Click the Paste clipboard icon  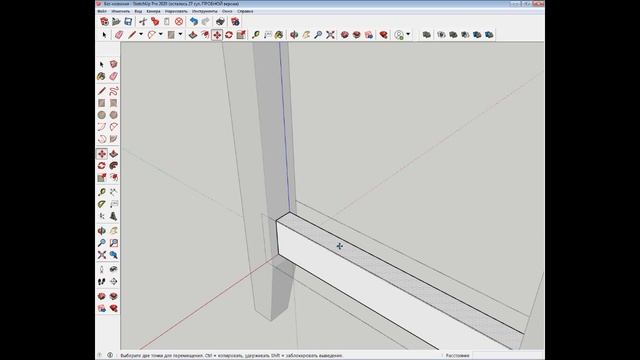(167, 22)
